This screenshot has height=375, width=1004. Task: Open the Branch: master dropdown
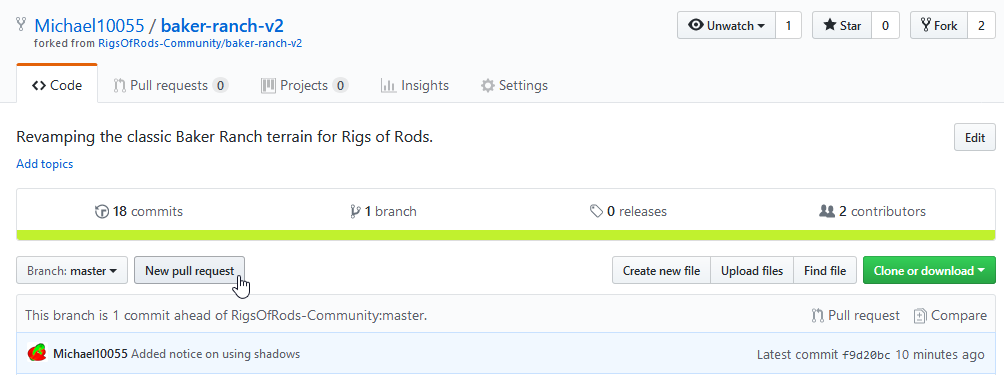click(72, 271)
